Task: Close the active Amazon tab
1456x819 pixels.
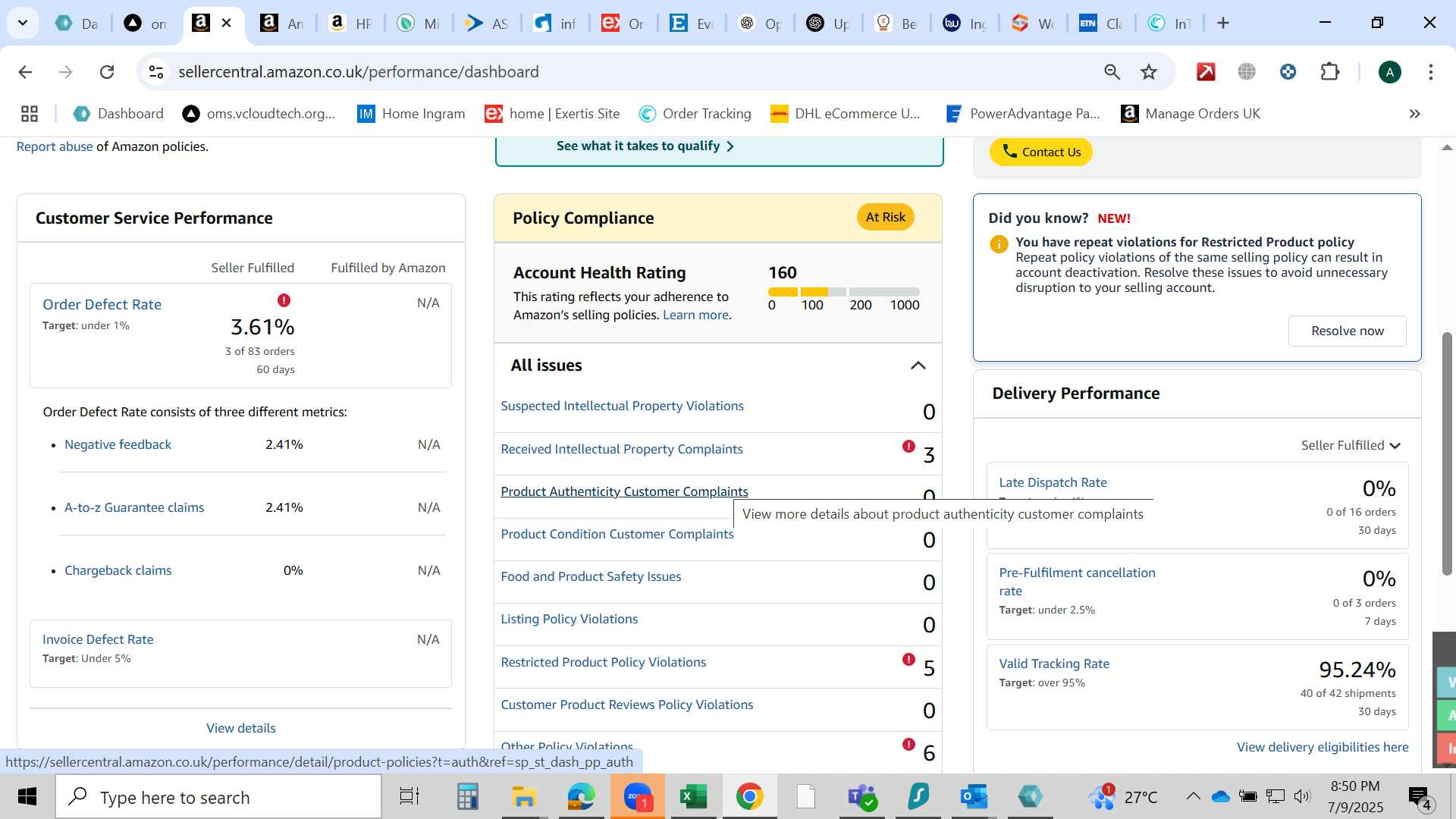Action: point(226,24)
